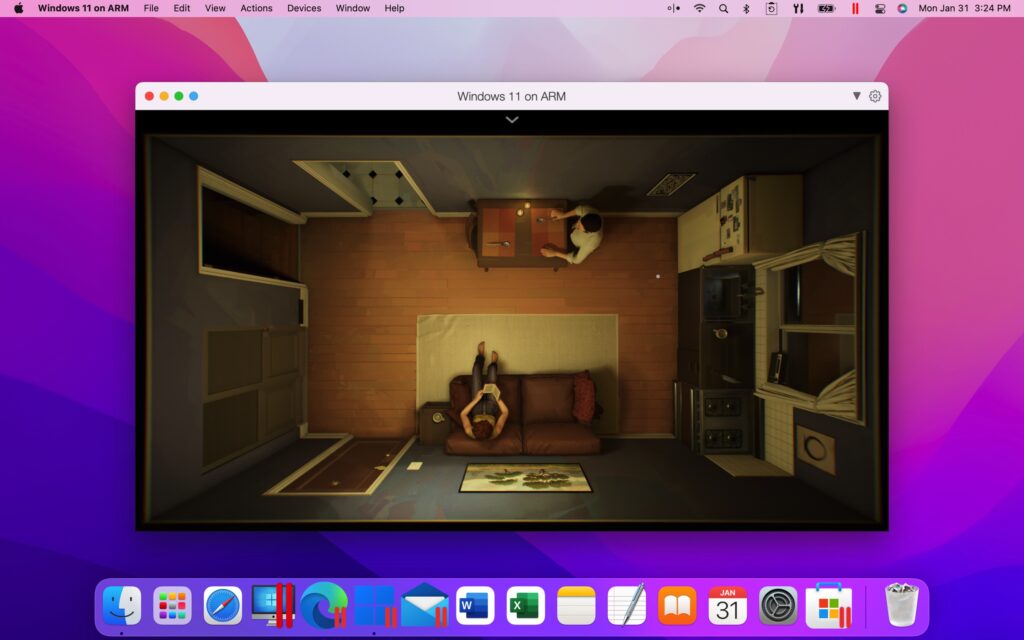Launch Microsoft Edge from the Dock
This screenshot has height=640, width=1024.
coord(324,605)
